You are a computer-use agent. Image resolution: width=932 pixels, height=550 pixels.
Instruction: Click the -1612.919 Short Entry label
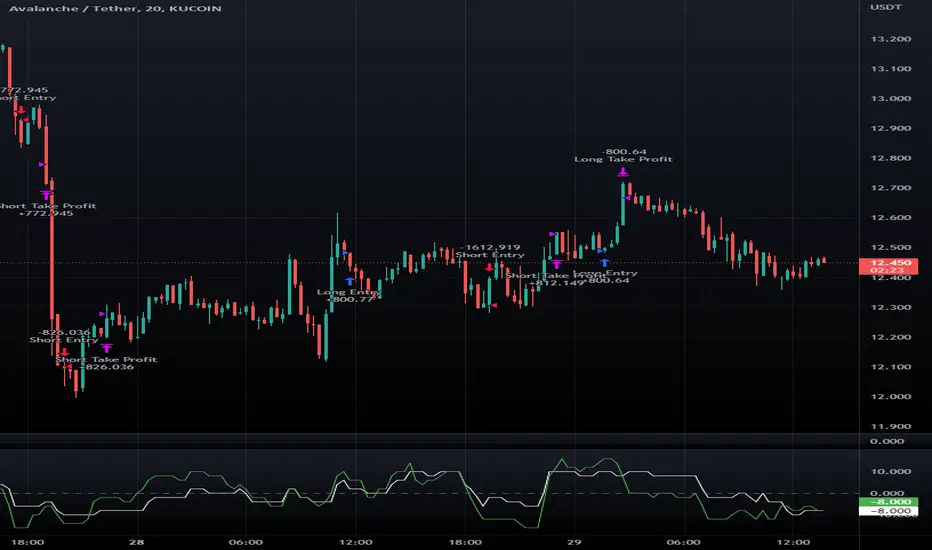[490, 251]
